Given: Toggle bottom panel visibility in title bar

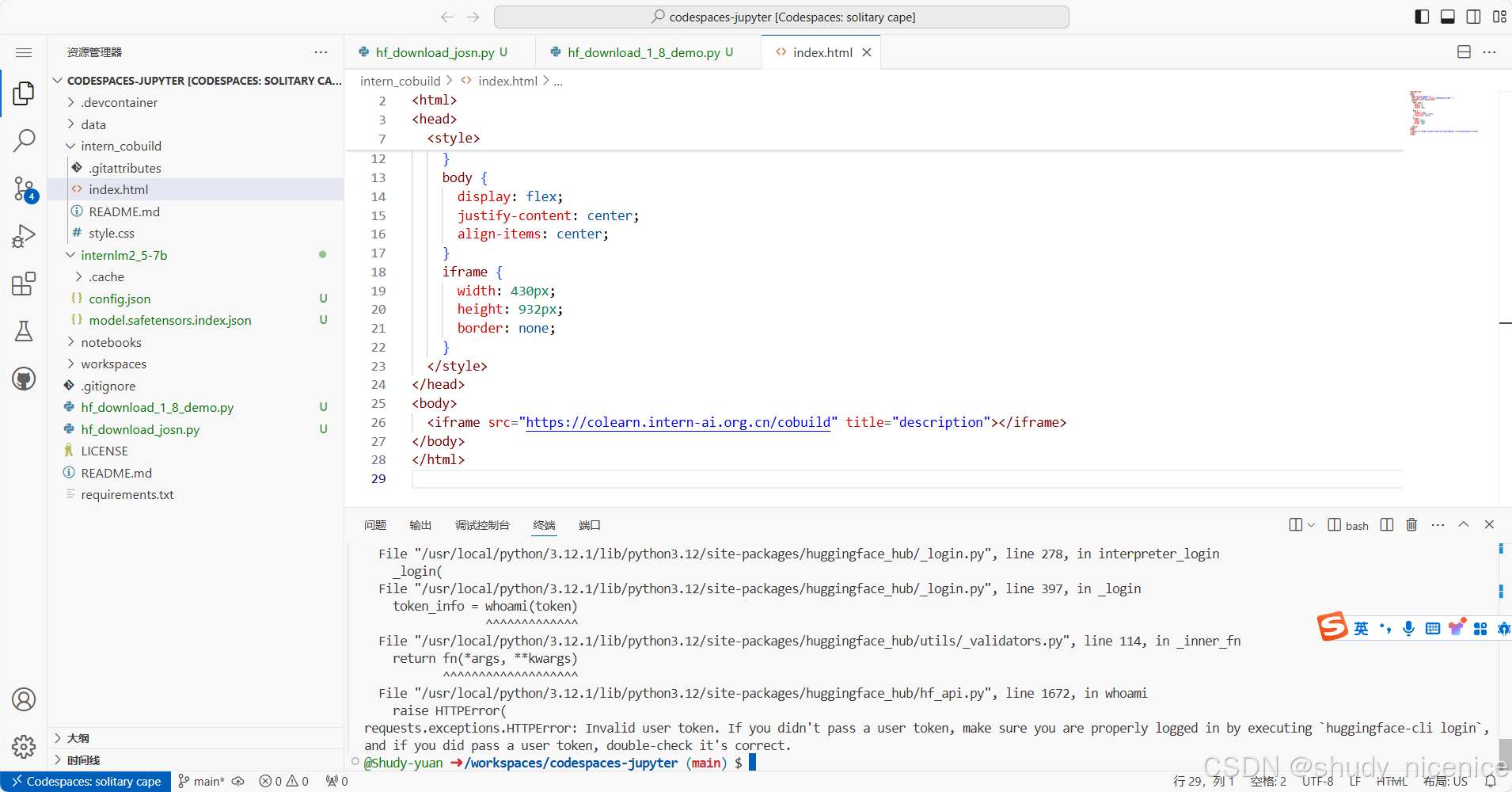Looking at the screenshot, I should (1447, 17).
